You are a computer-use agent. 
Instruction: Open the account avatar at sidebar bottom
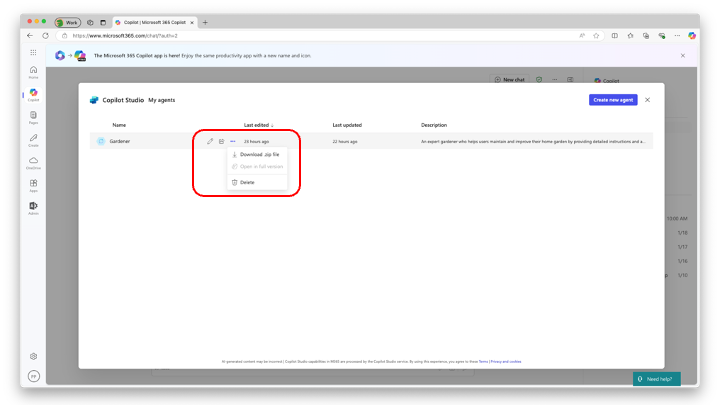[x=34, y=376]
